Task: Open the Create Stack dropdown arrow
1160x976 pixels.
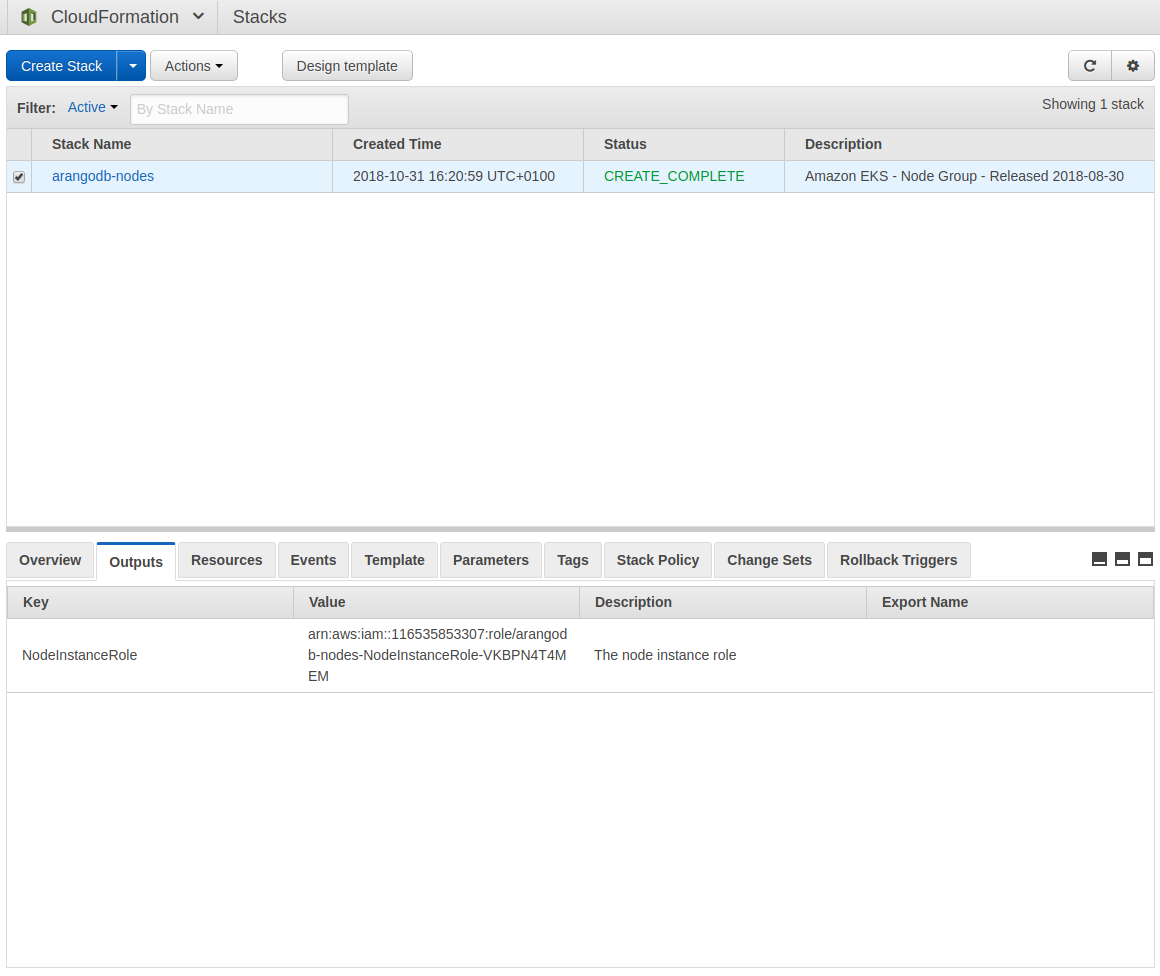Action: point(132,66)
